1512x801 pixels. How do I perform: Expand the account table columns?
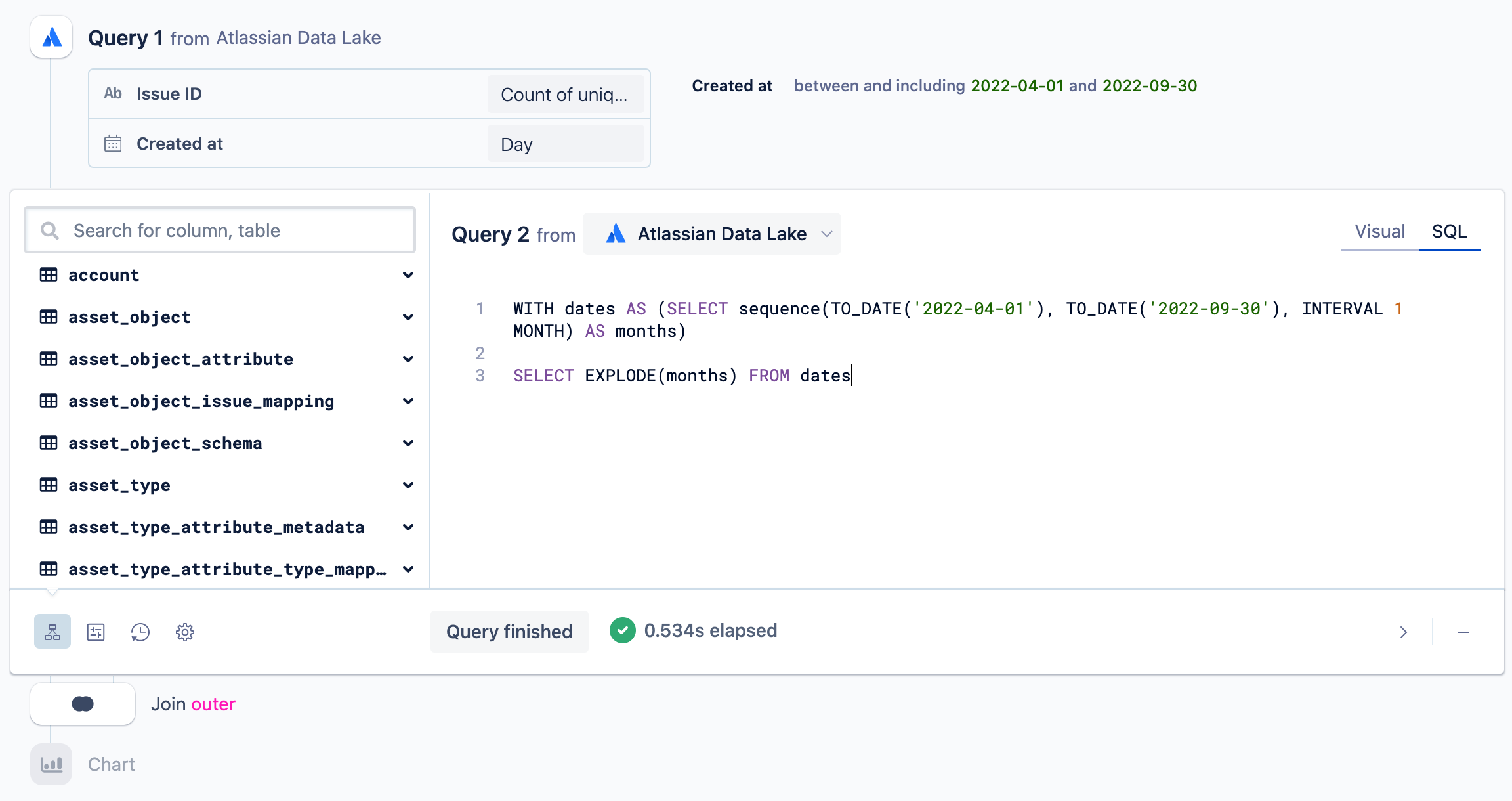[x=408, y=275]
